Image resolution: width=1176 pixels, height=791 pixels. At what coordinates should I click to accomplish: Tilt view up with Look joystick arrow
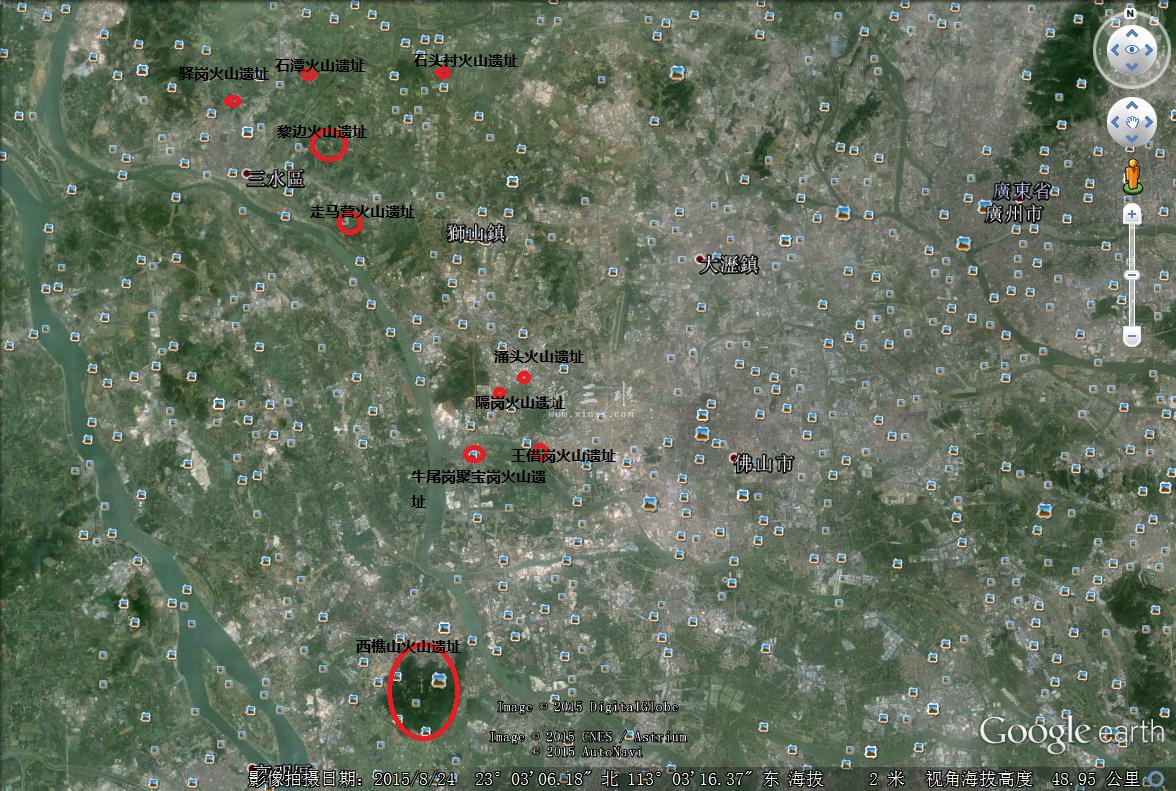click(x=1132, y=33)
